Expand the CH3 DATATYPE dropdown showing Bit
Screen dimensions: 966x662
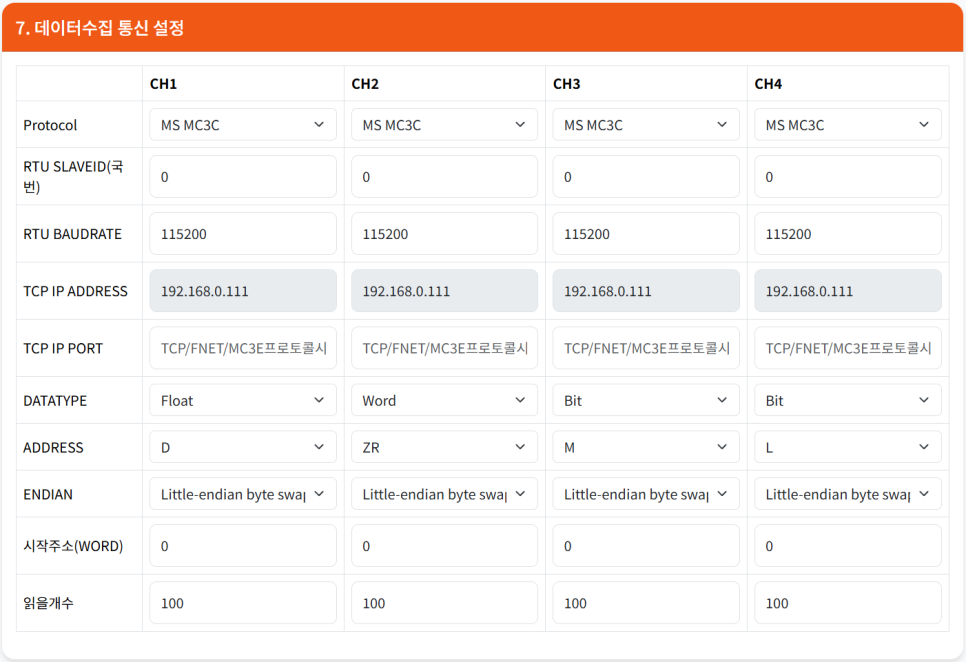646,400
